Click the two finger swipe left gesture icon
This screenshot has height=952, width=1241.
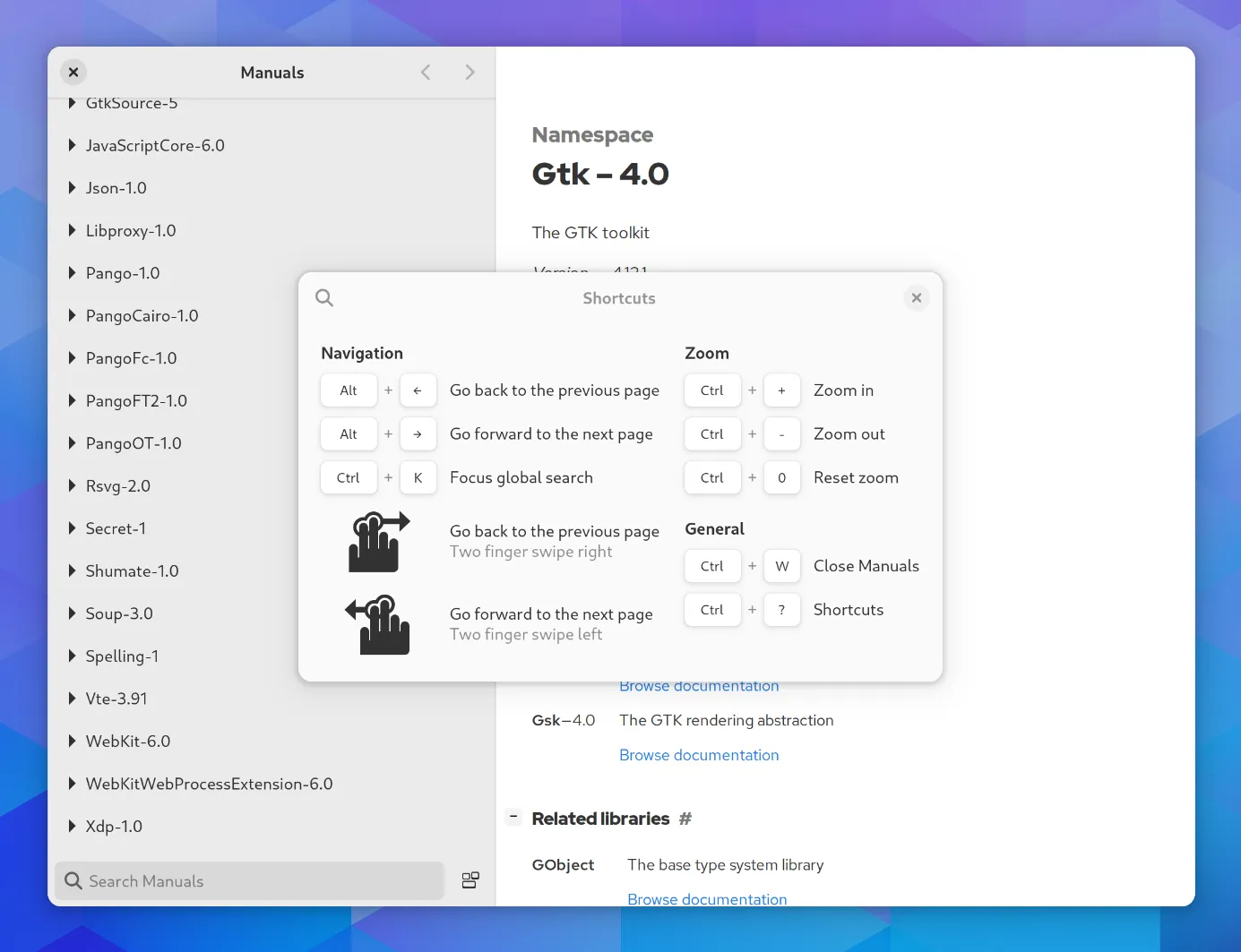(x=378, y=624)
